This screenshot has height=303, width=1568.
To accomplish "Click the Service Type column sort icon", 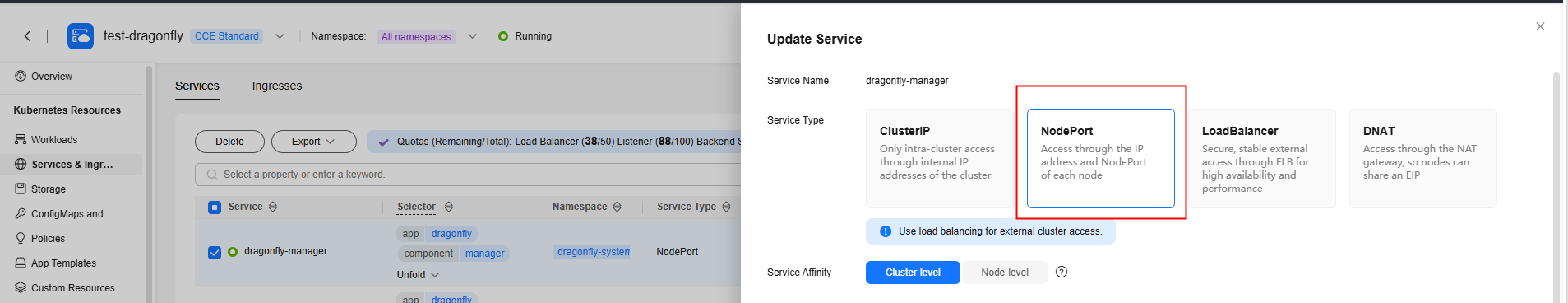I will point(726,207).
